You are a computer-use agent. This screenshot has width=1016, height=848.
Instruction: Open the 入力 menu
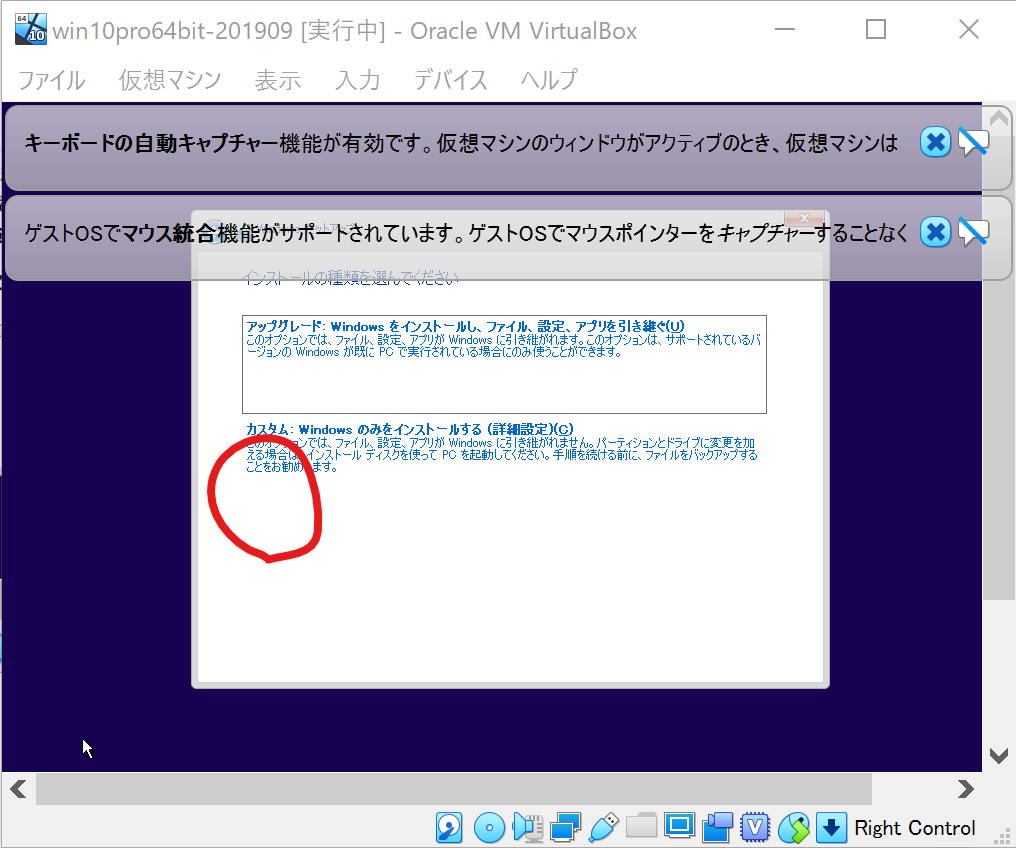pyautogui.click(x=357, y=81)
